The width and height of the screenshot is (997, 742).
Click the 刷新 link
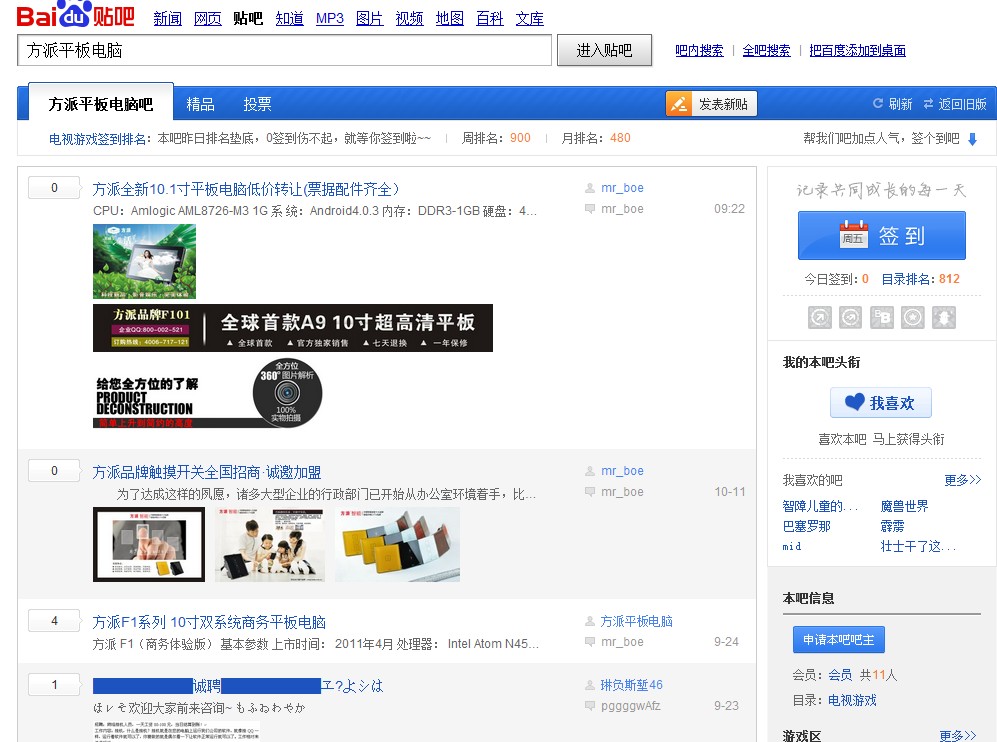[x=900, y=104]
